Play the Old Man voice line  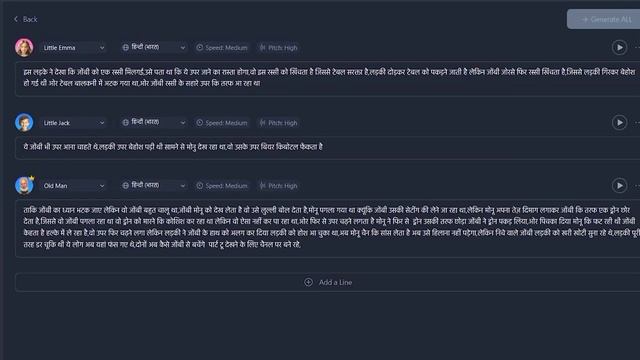coord(619,186)
